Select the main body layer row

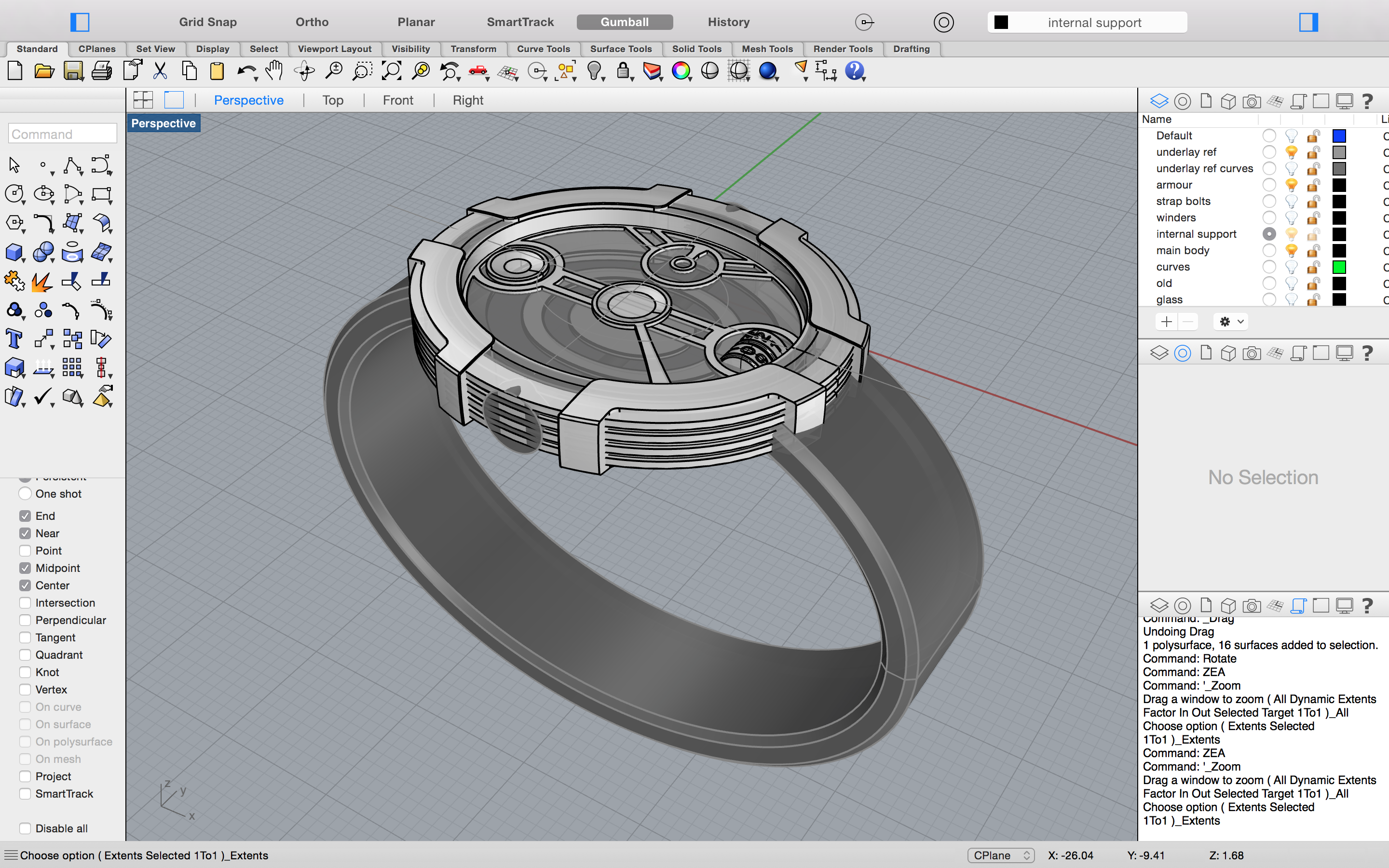(1263, 250)
